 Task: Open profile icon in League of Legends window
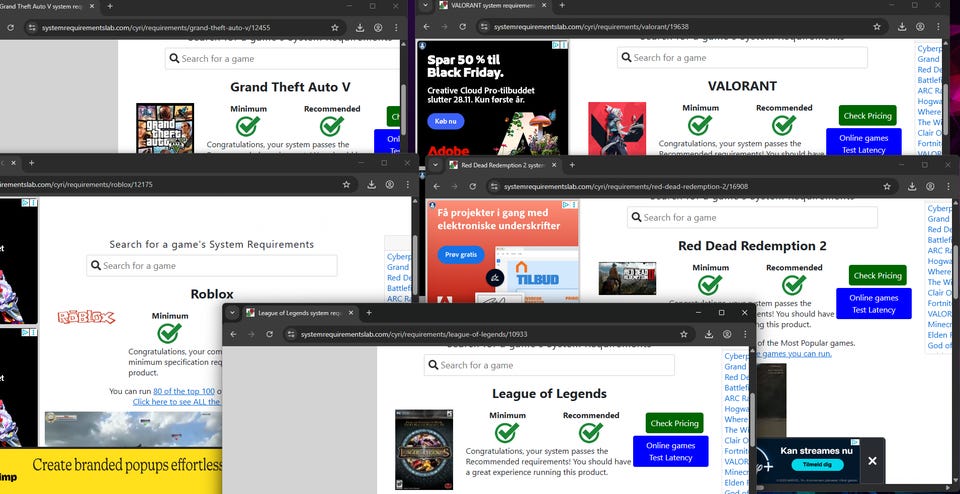click(727, 334)
